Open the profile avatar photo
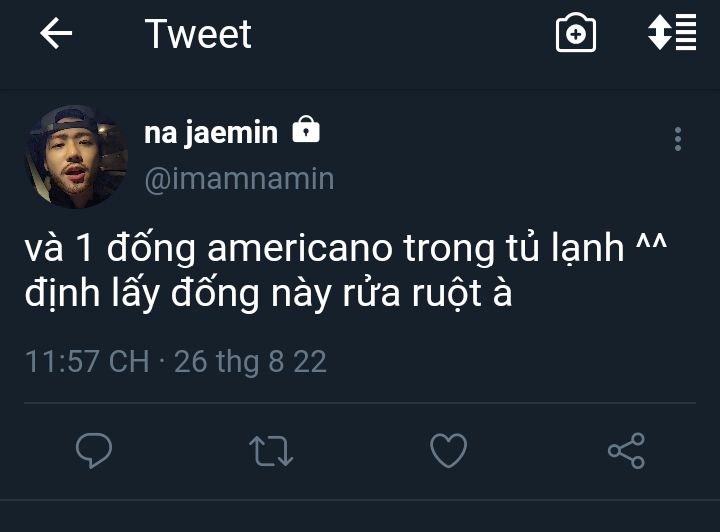 pos(76,157)
